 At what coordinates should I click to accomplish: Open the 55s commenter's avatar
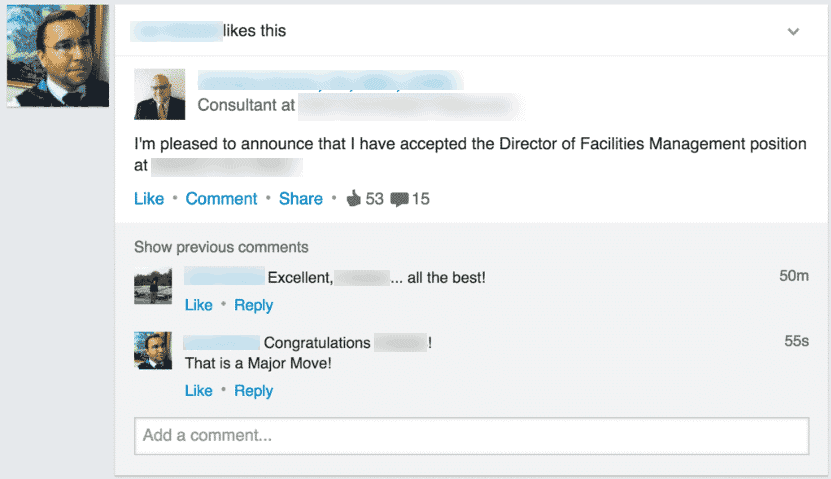pyautogui.click(x=153, y=350)
